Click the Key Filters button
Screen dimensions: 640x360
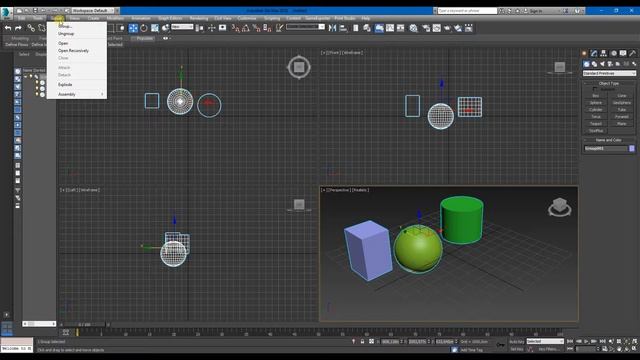pyautogui.click(x=548, y=349)
